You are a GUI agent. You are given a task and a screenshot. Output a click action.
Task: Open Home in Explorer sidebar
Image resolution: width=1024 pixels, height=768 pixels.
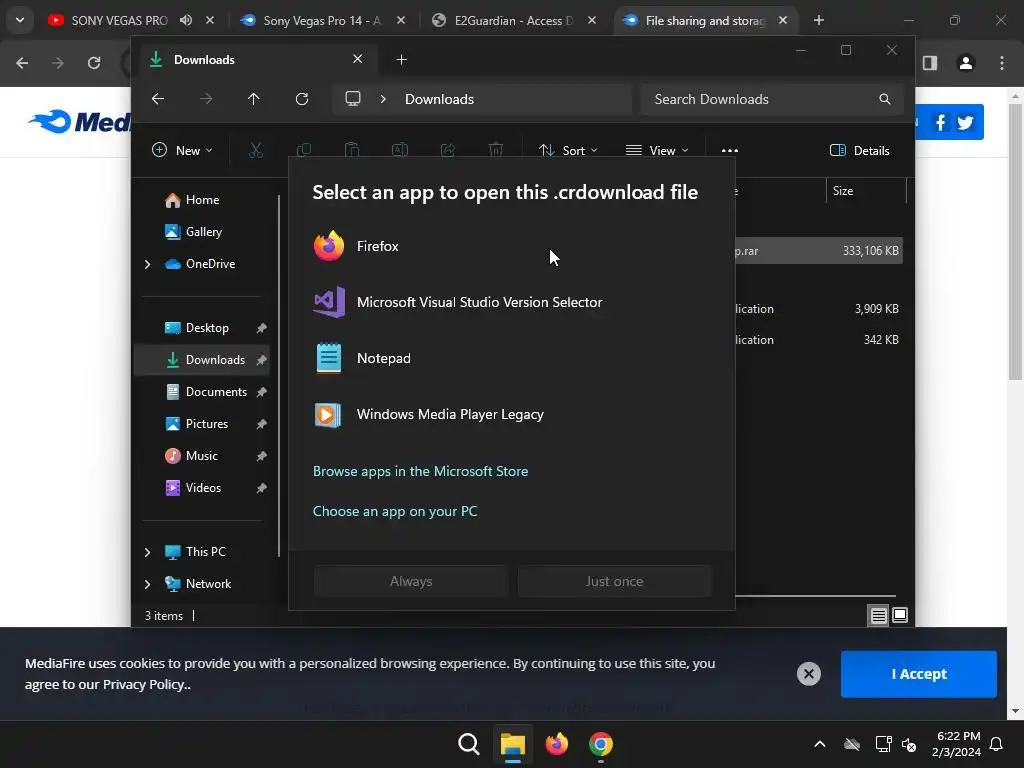click(x=202, y=200)
